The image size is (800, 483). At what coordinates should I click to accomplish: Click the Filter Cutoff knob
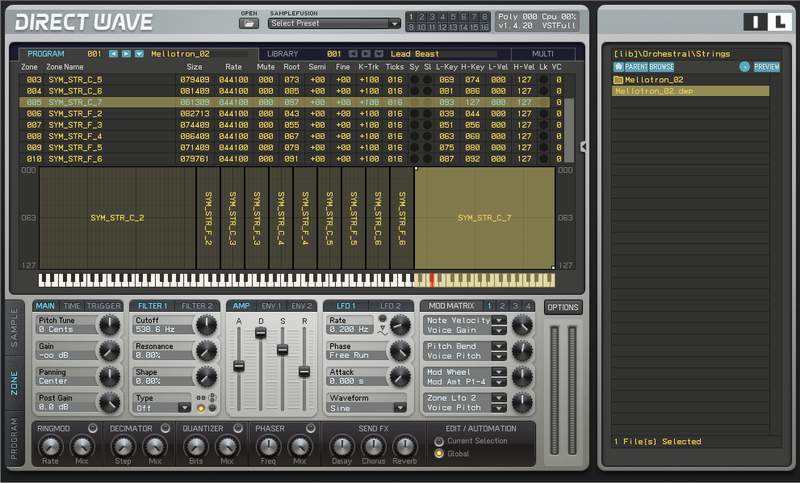point(207,325)
